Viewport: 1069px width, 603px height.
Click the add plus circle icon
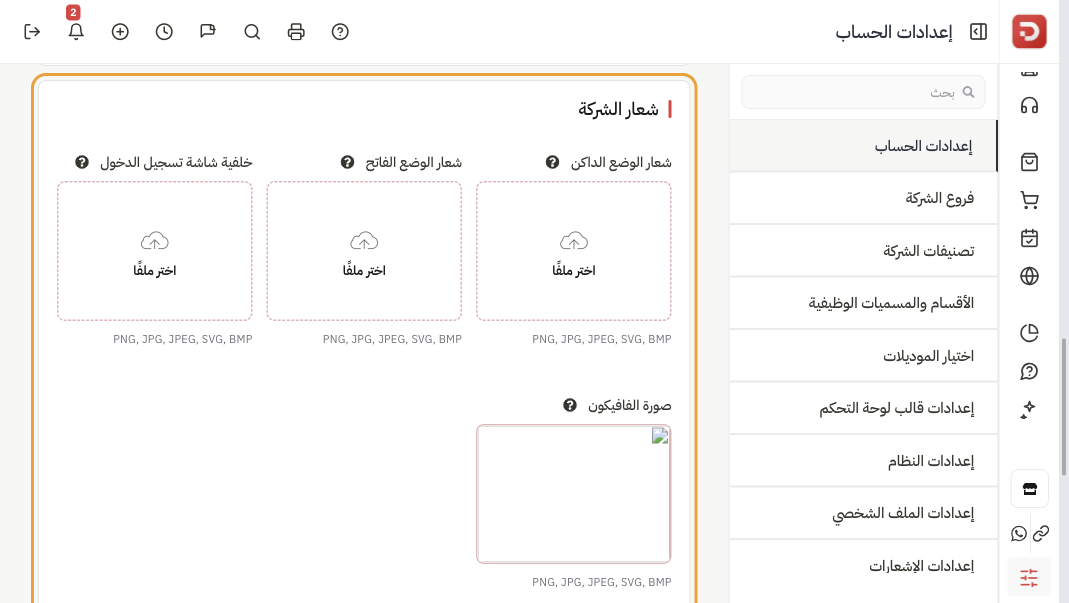(x=120, y=32)
